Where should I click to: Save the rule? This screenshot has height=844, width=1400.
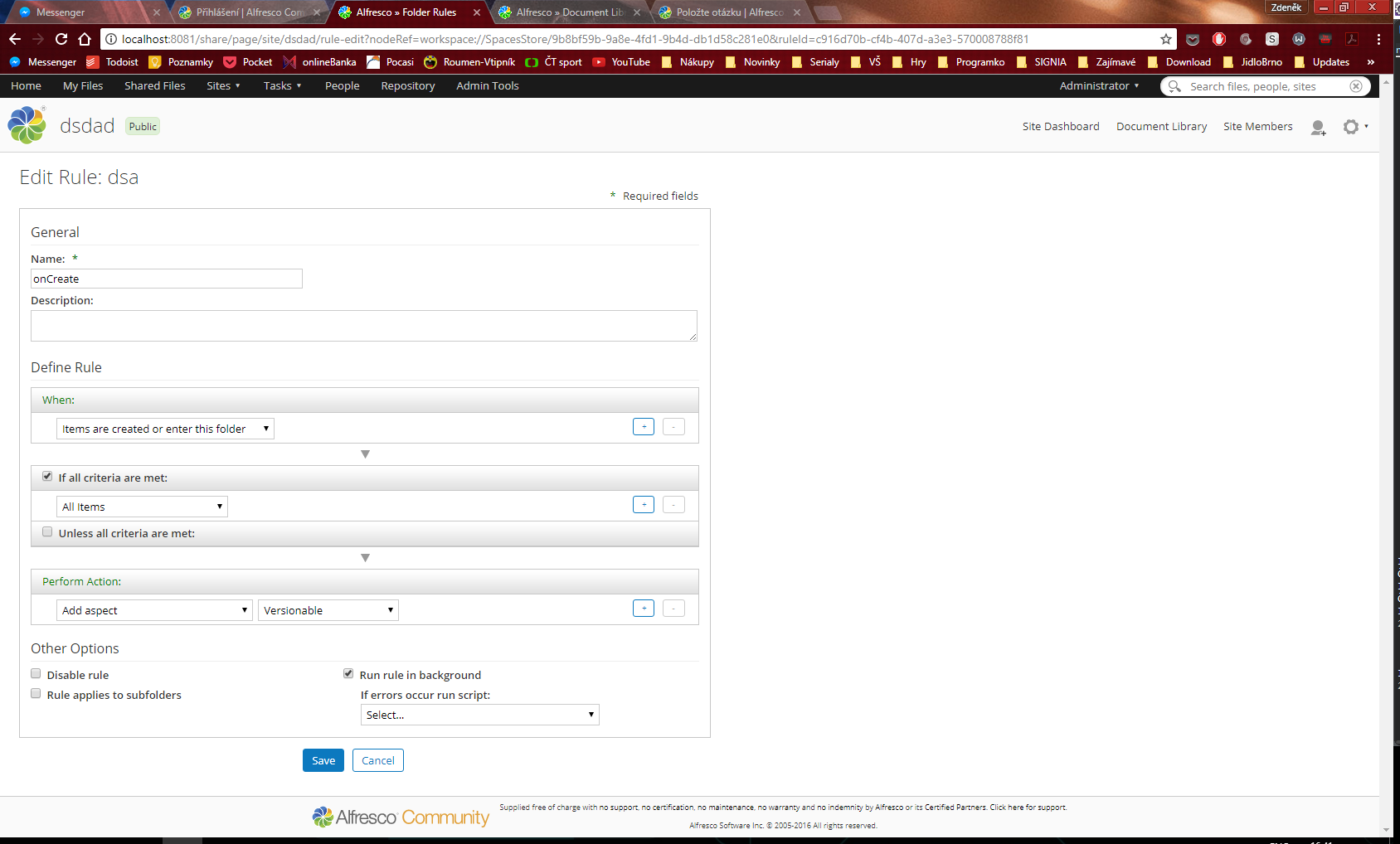(x=323, y=760)
